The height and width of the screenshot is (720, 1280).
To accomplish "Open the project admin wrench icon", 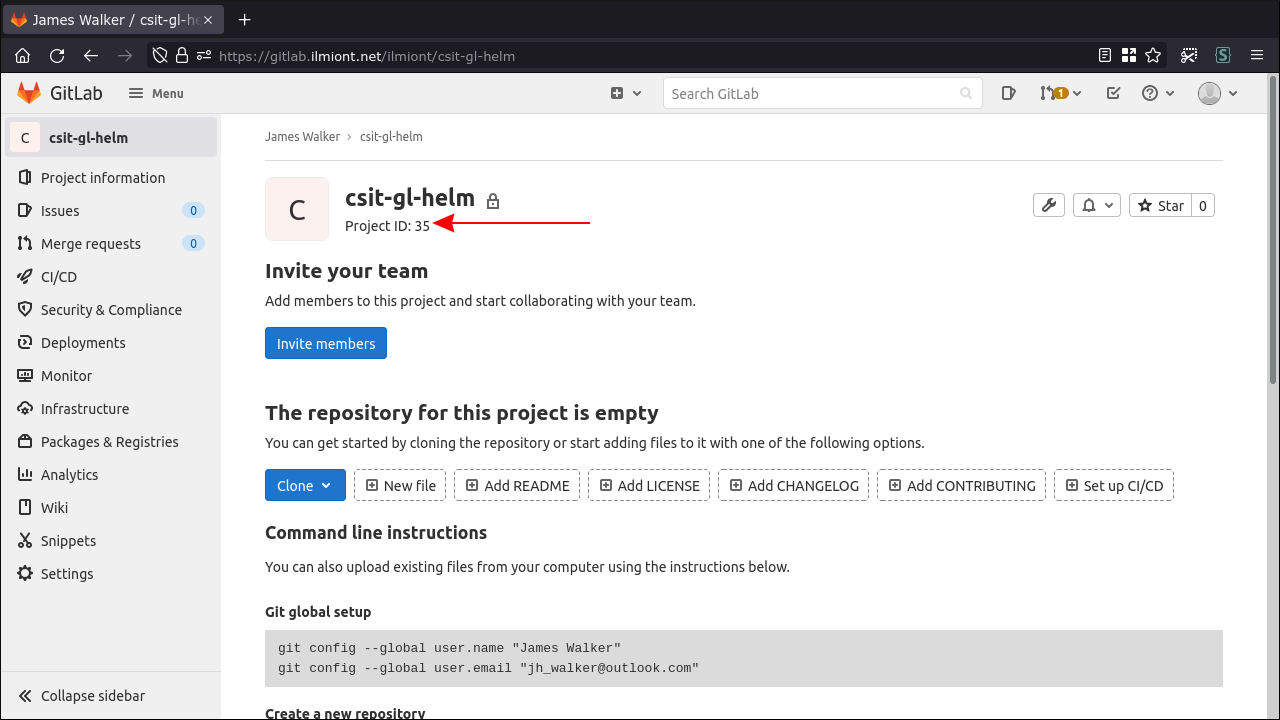I will tap(1048, 204).
